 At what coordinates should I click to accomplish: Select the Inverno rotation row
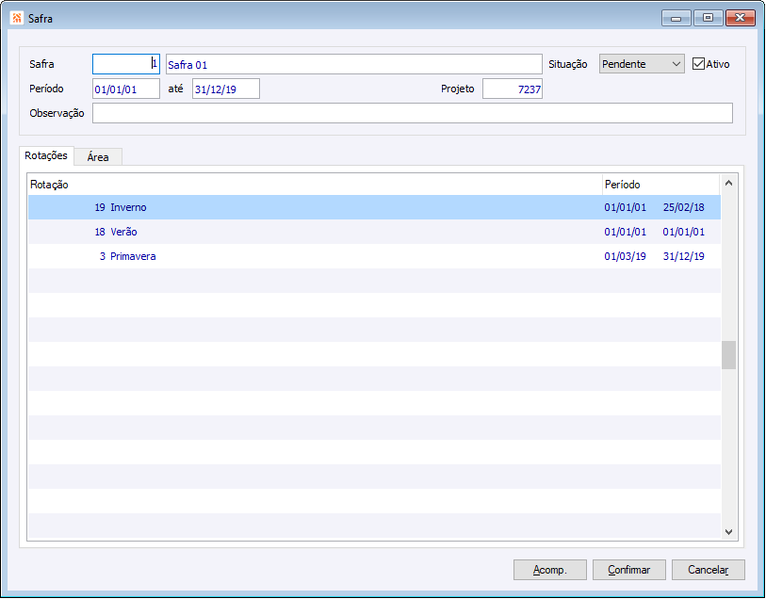(x=374, y=207)
